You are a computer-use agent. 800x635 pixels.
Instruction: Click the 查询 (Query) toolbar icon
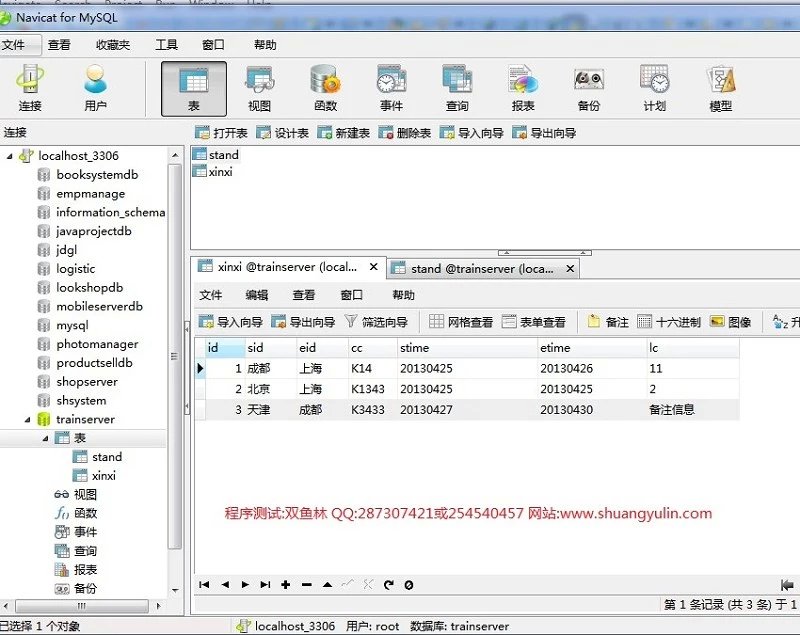[457, 88]
